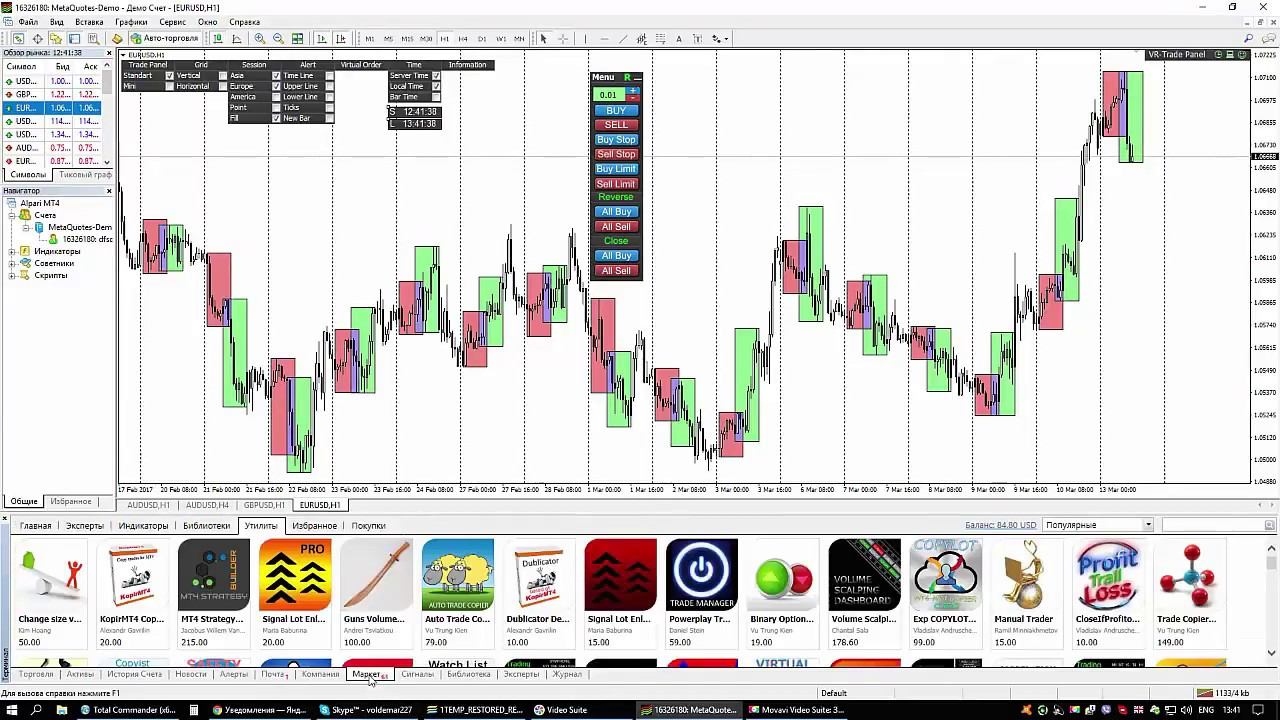The image size is (1280, 720).
Task: Click the zoom out magnifier toolbar icon
Action: point(278,39)
